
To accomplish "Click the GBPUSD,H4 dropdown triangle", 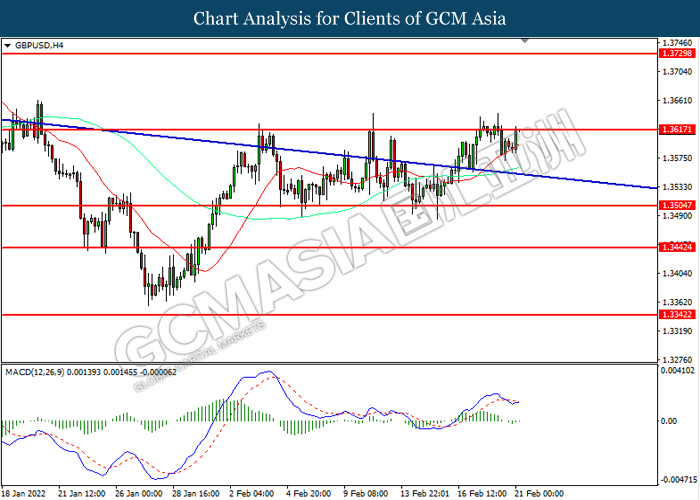I will coord(7,46).
